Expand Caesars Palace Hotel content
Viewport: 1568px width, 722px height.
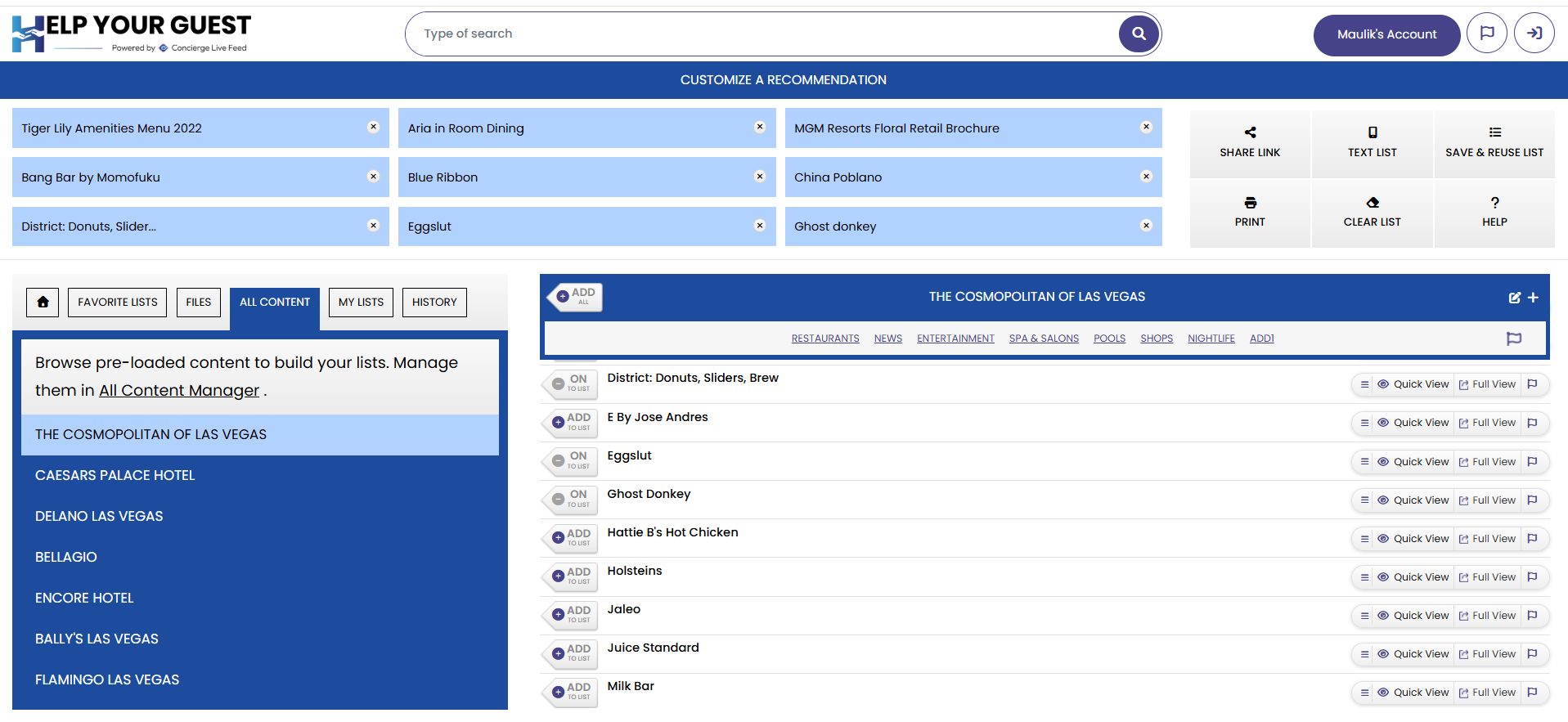(115, 475)
